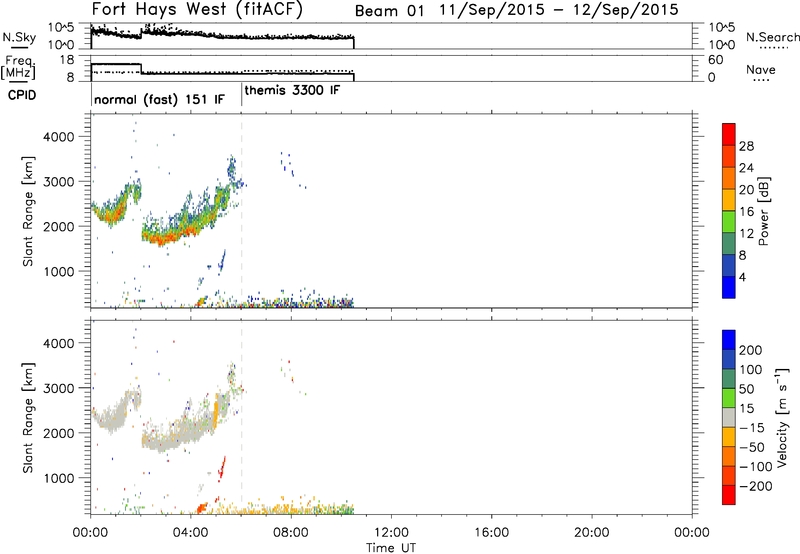Select the 'themis 3300 IF' label
Image resolution: width=800 pixels, height=554 pixels.
click(x=292, y=90)
